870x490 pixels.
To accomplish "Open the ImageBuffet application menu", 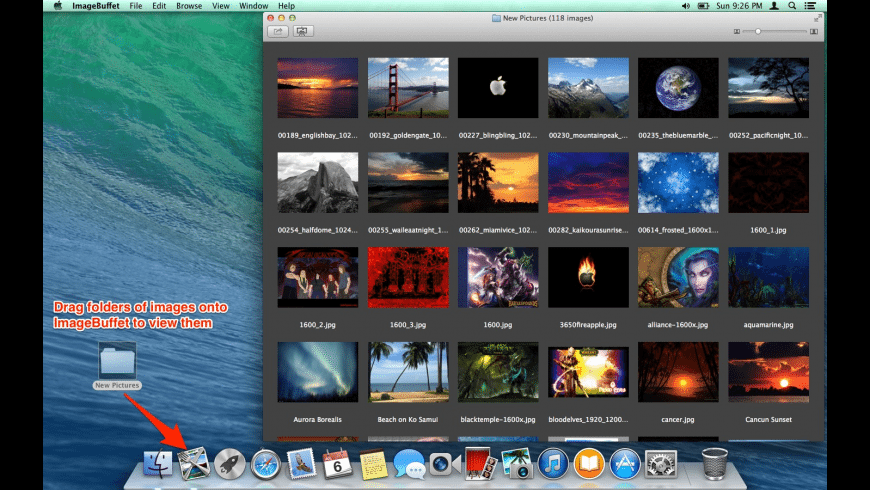I will (x=95, y=6).
